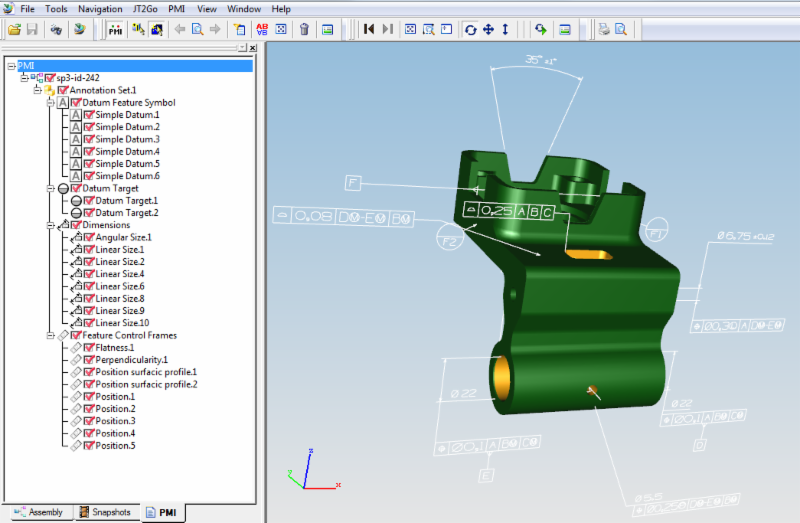Select the Datum Target.2 tree item

pos(126,213)
